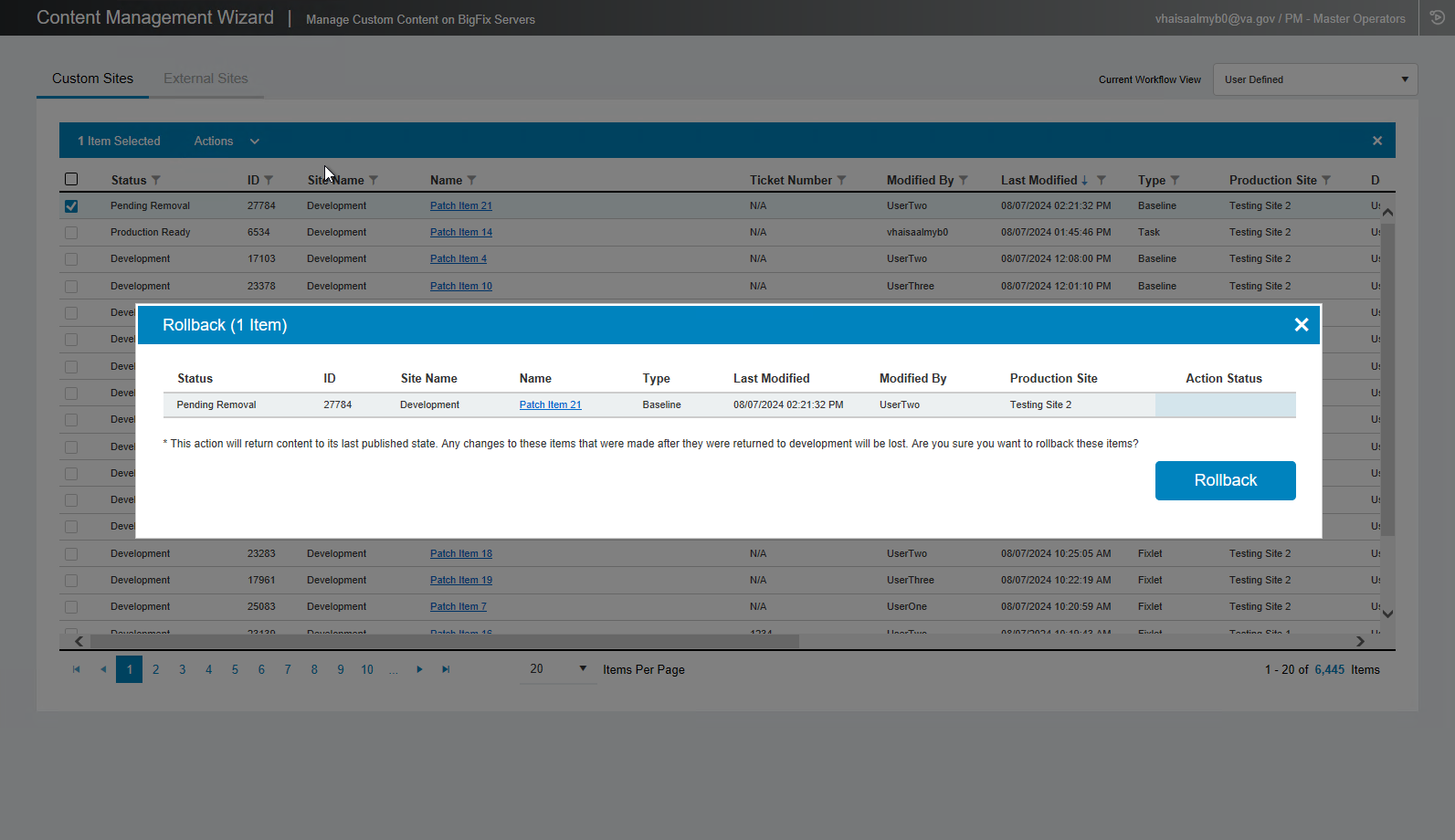Open filter for Name column
The image size is (1455, 840).
(x=472, y=180)
